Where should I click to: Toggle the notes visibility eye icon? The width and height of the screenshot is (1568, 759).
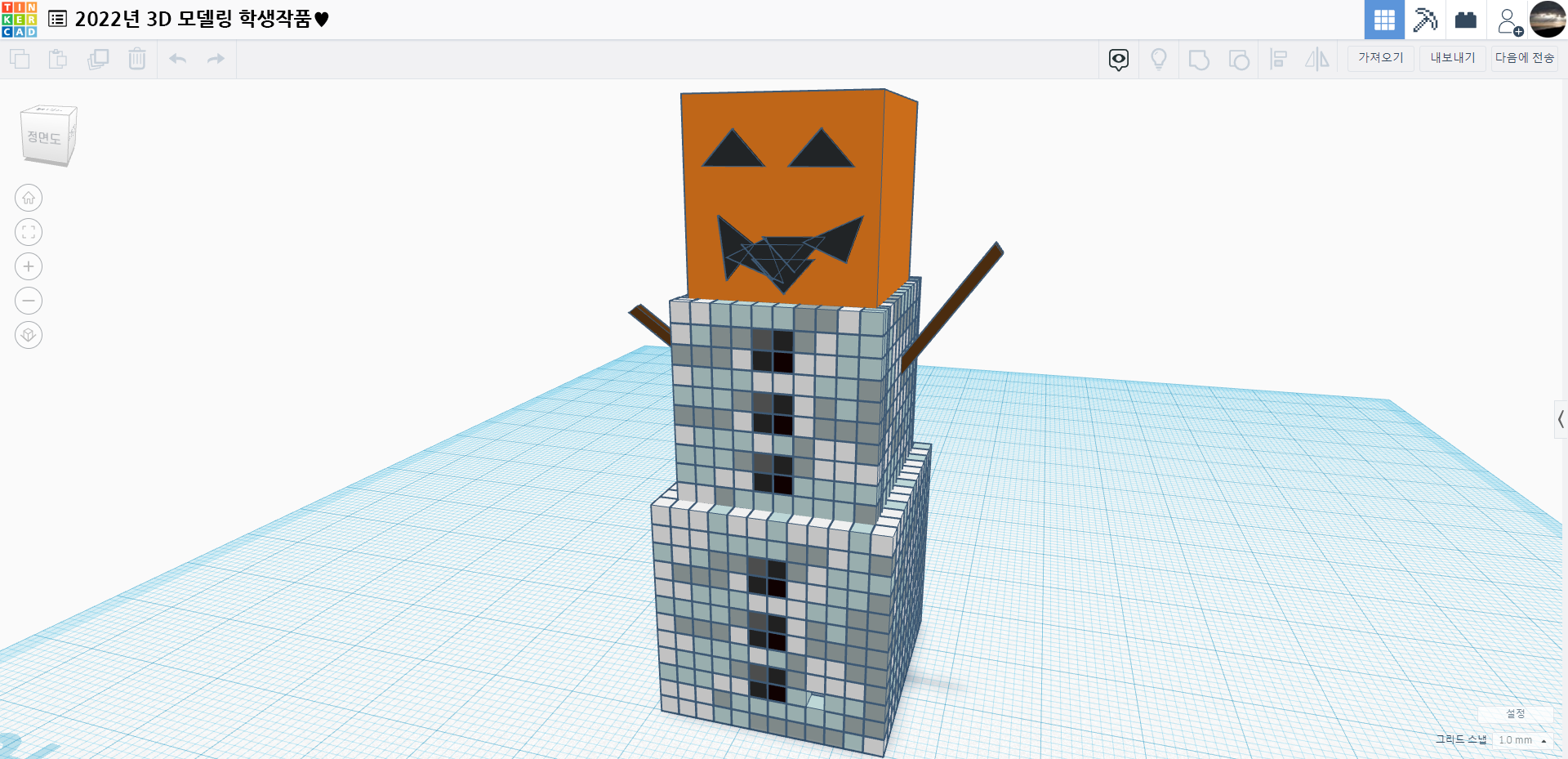(x=1119, y=60)
